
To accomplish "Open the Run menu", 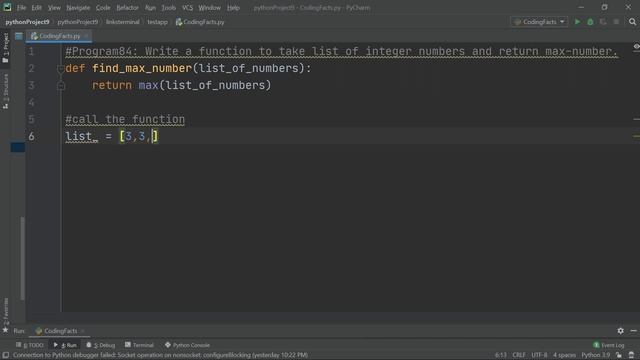I will (150, 8).
